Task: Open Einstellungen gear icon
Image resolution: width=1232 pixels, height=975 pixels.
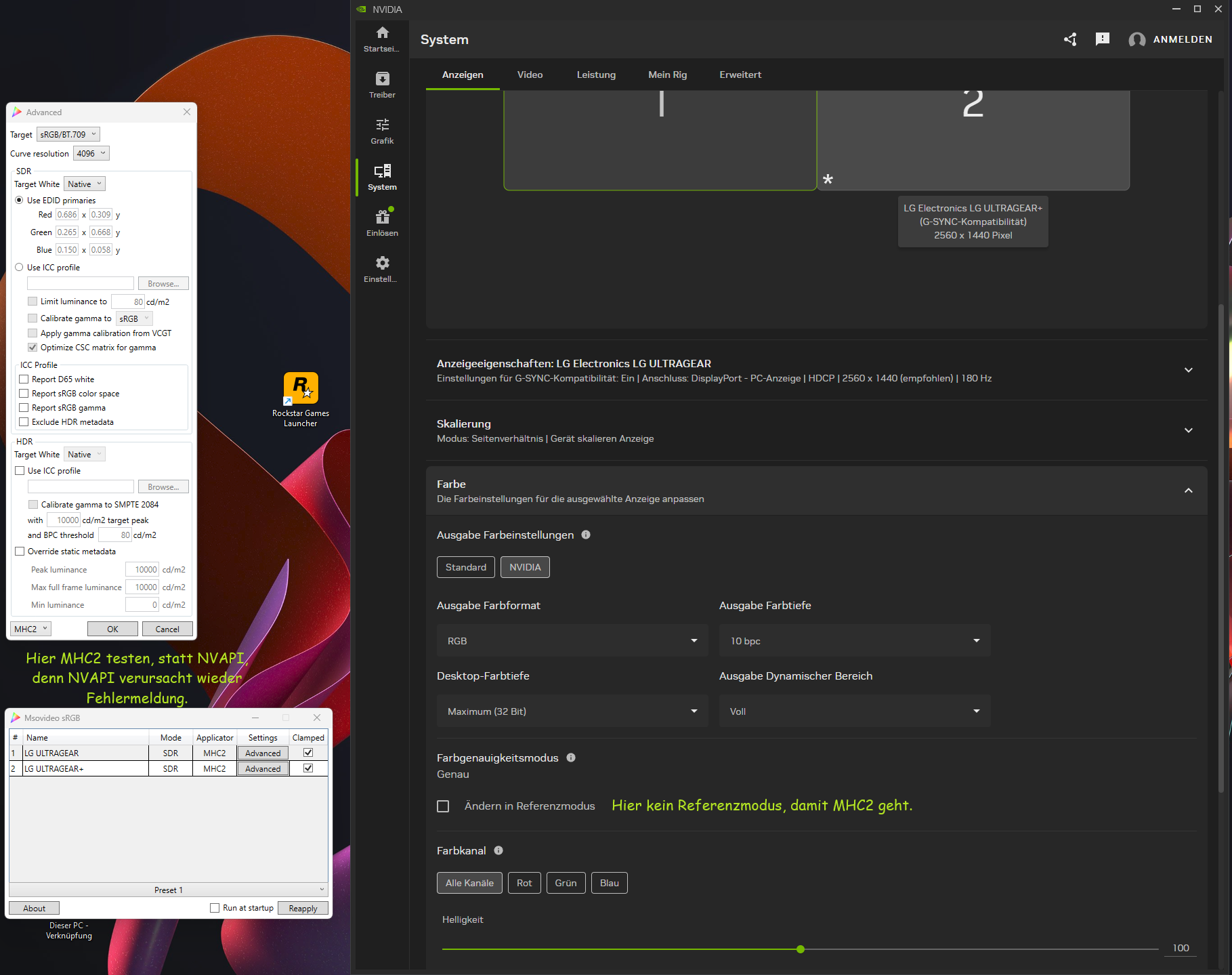Action: [x=382, y=263]
